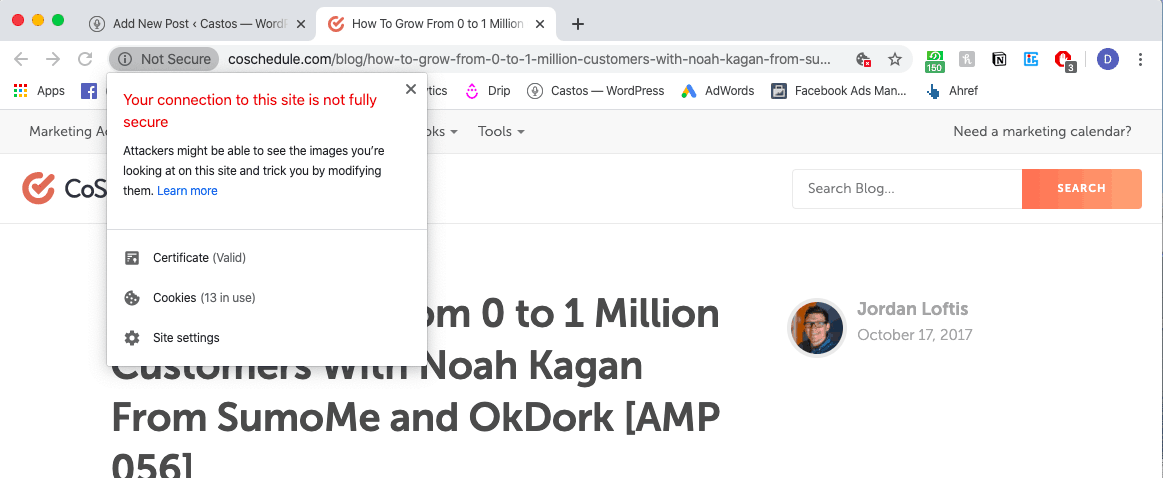Open the Apps bookmarks shortcut
Image resolution: width=1163 pixels, height=478 pixels.
[39, 91]
